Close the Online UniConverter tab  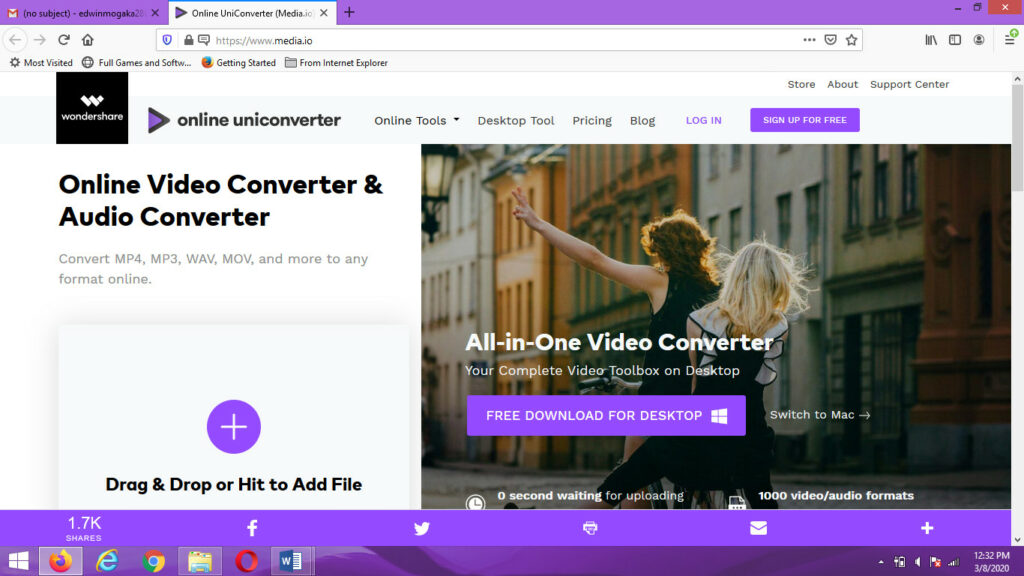[x=324, y=12]
